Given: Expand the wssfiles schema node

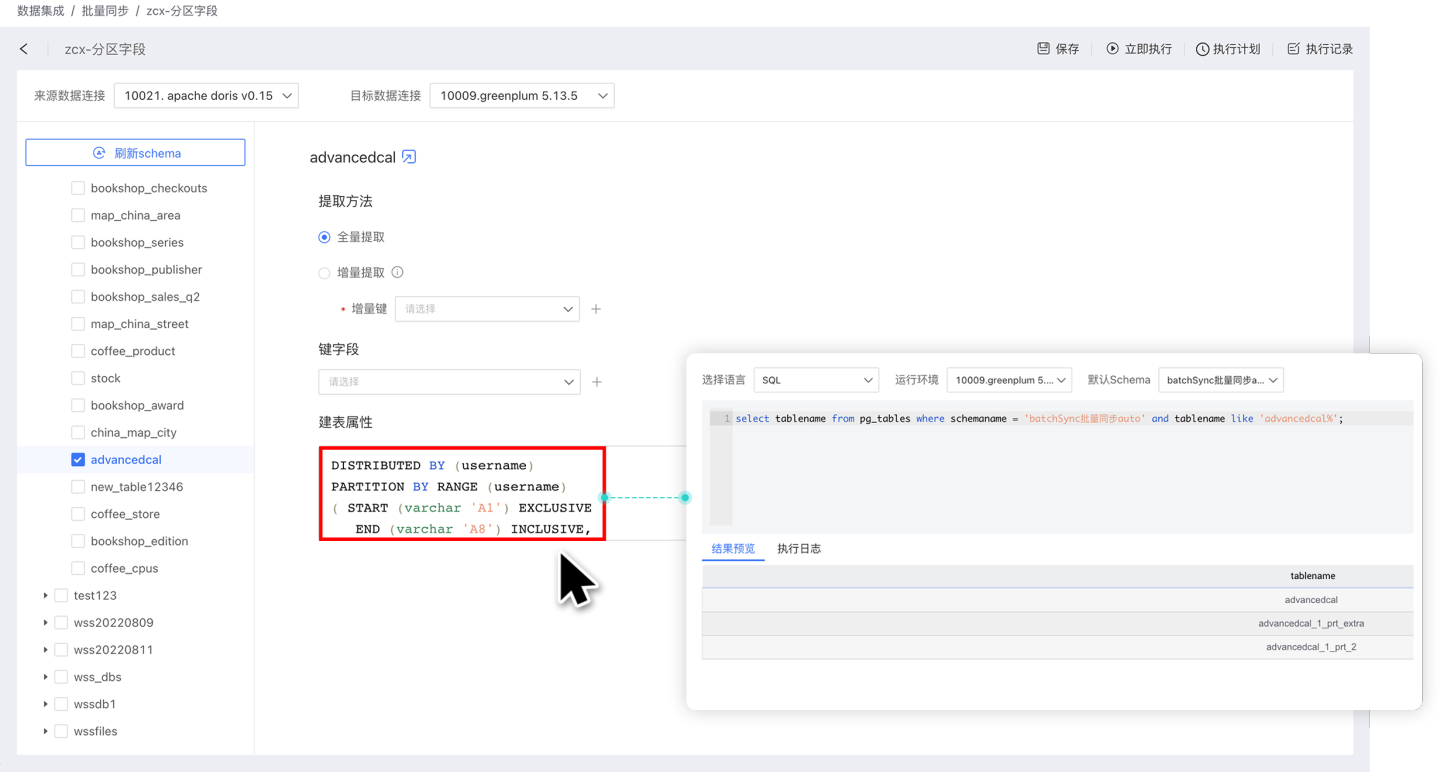Looking at the screenshot, I should coord(45,731).
